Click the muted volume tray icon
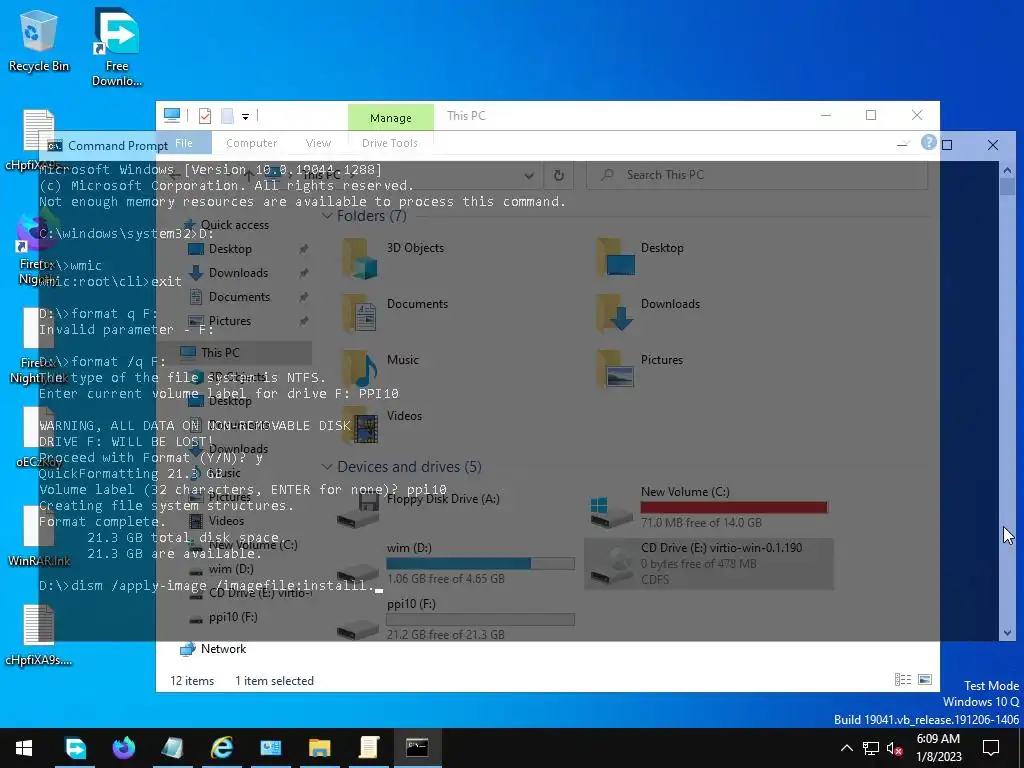This screenshot has height=768, width=1024. 895,748
